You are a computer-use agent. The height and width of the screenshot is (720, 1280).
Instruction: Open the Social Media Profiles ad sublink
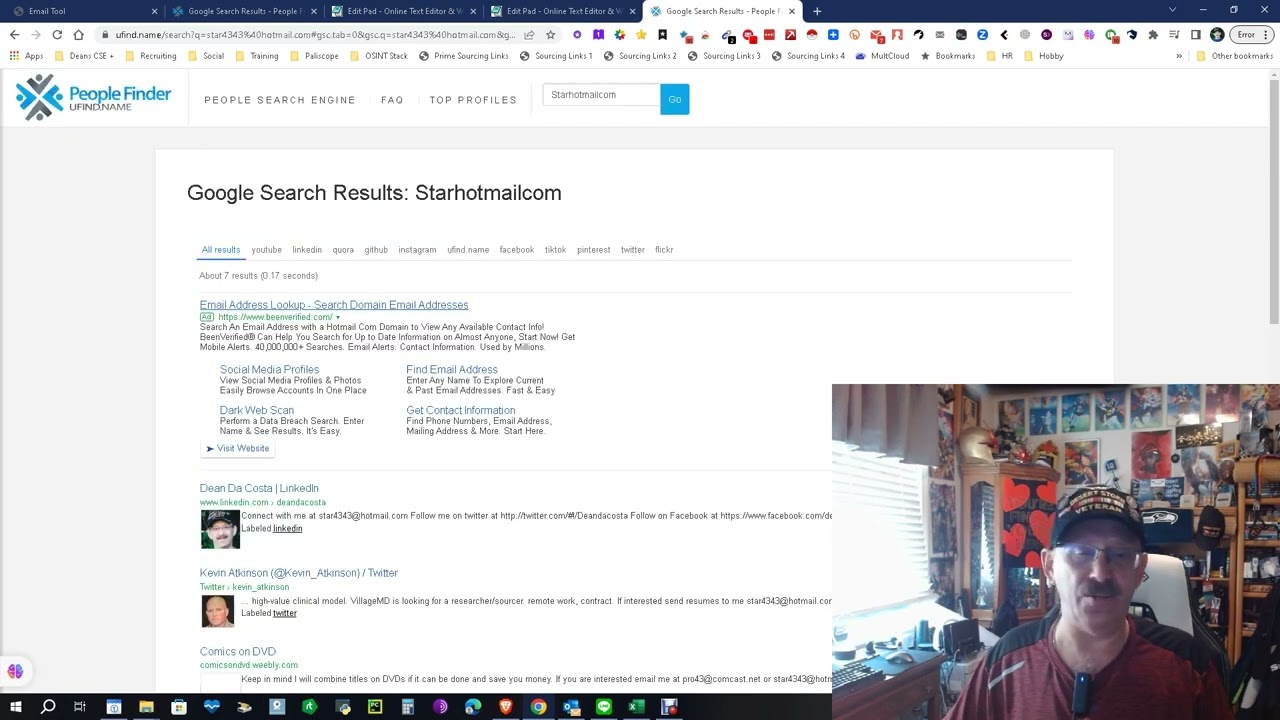pyautogui.click(x=269, y=370)
